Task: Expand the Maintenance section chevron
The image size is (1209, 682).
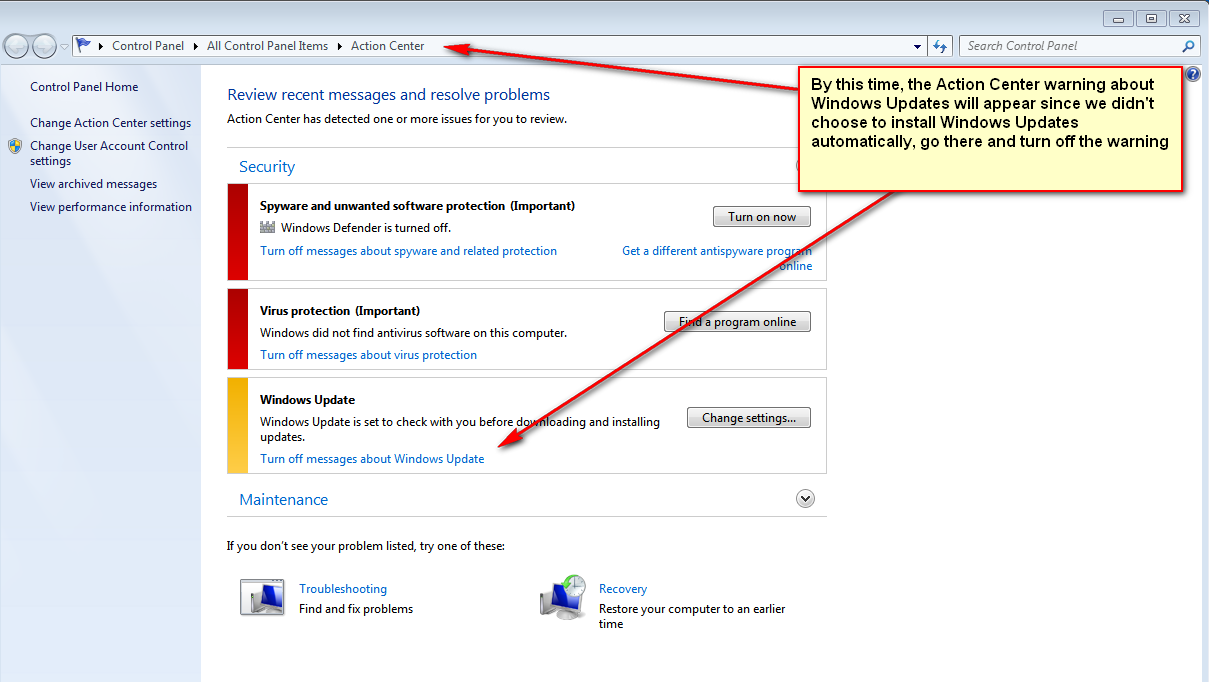Action: tap(805, 499)
